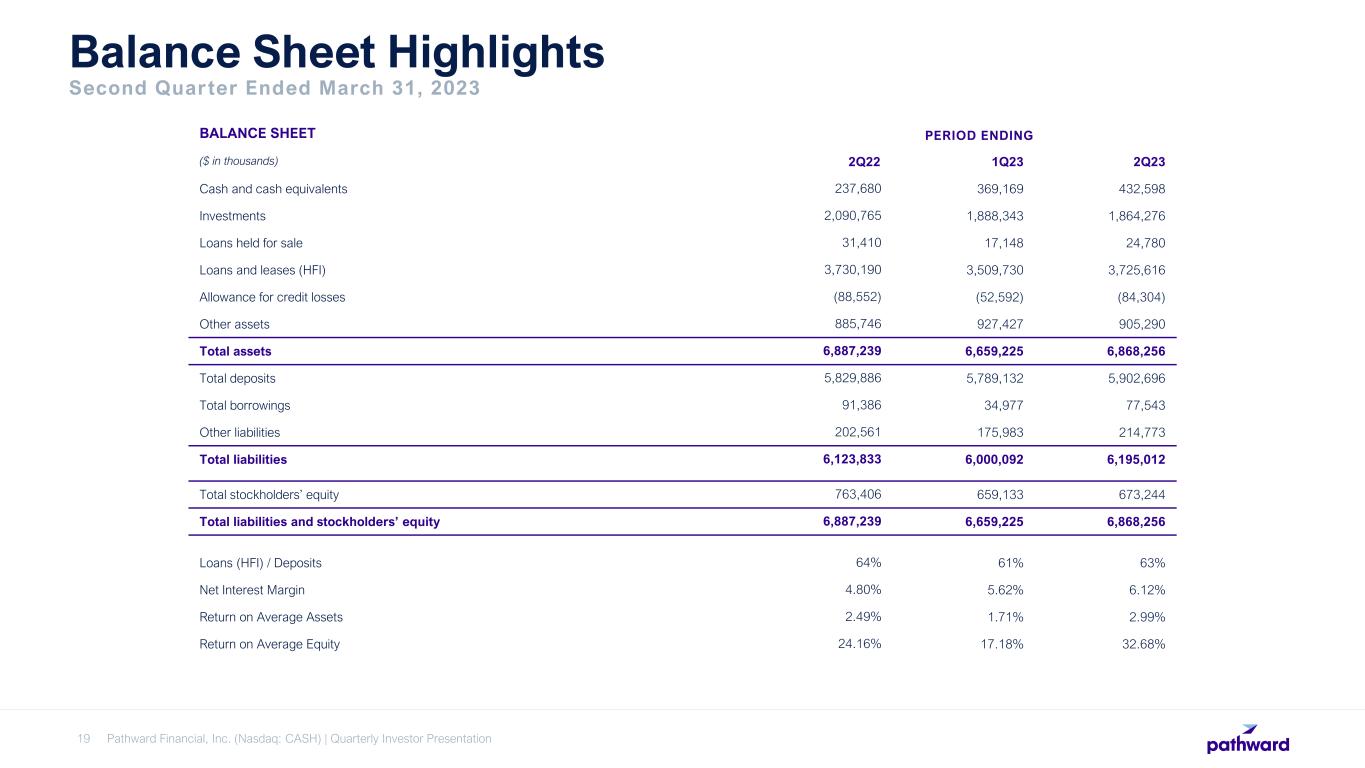1365x768 pixels.
Task: Select Allowance for credit losses label
Action: click(272, 297)
